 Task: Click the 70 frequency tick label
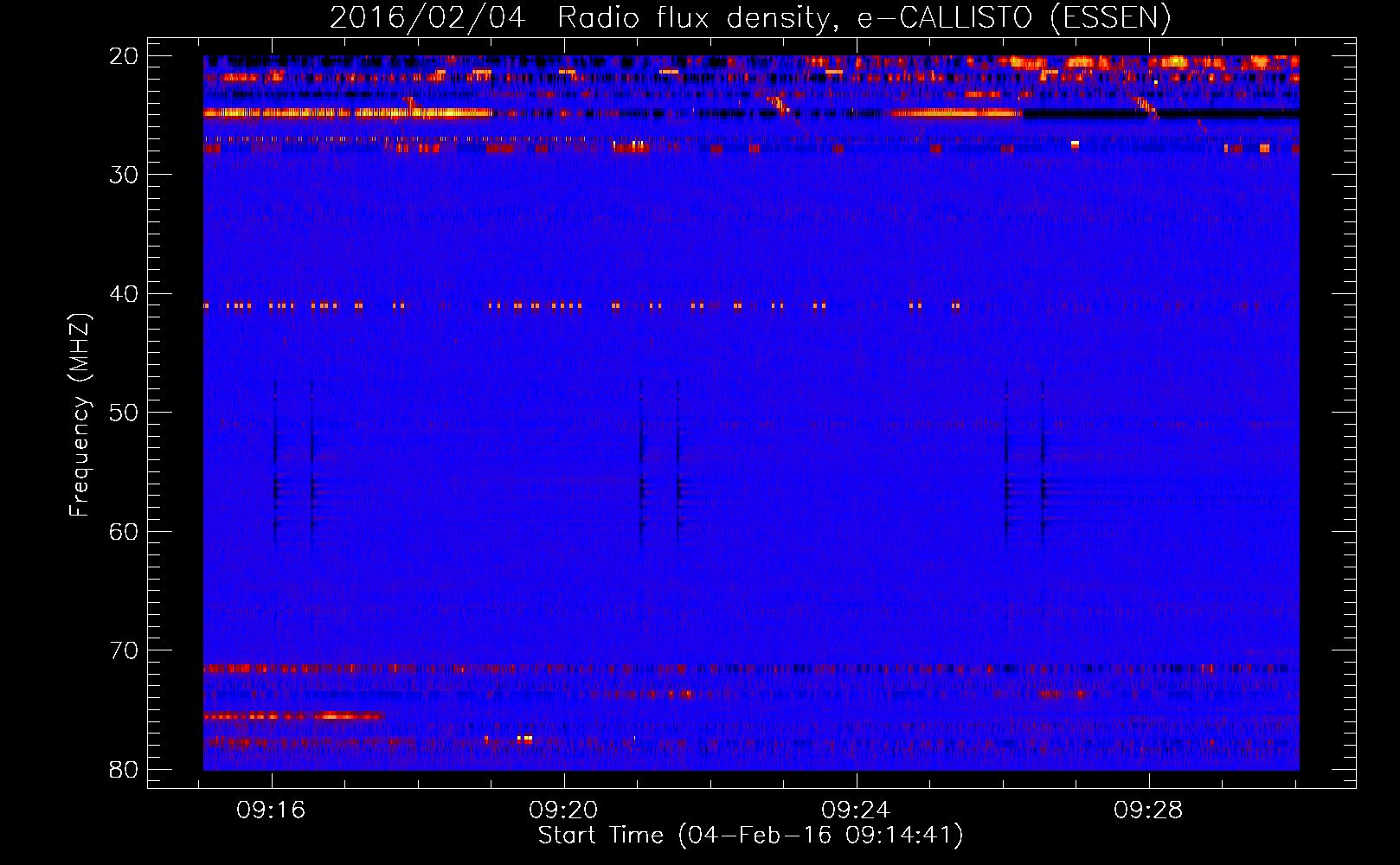124,650
